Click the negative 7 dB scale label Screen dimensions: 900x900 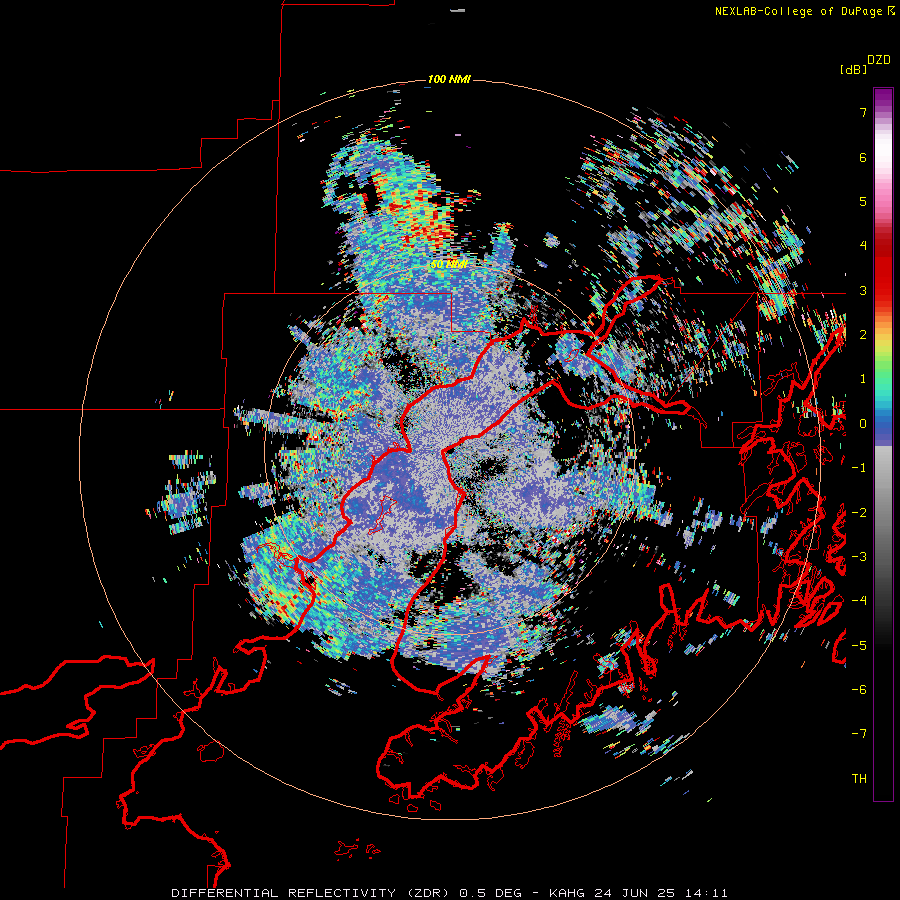(x=859, y=734)
